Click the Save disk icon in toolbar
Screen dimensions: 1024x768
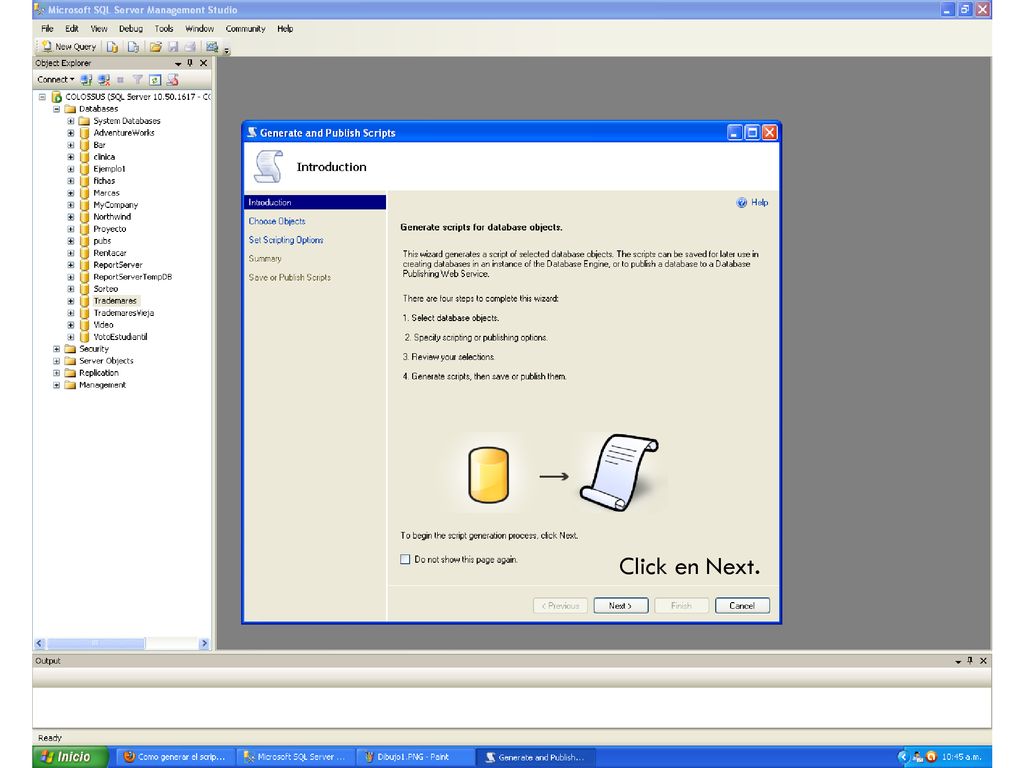(173, 46)
